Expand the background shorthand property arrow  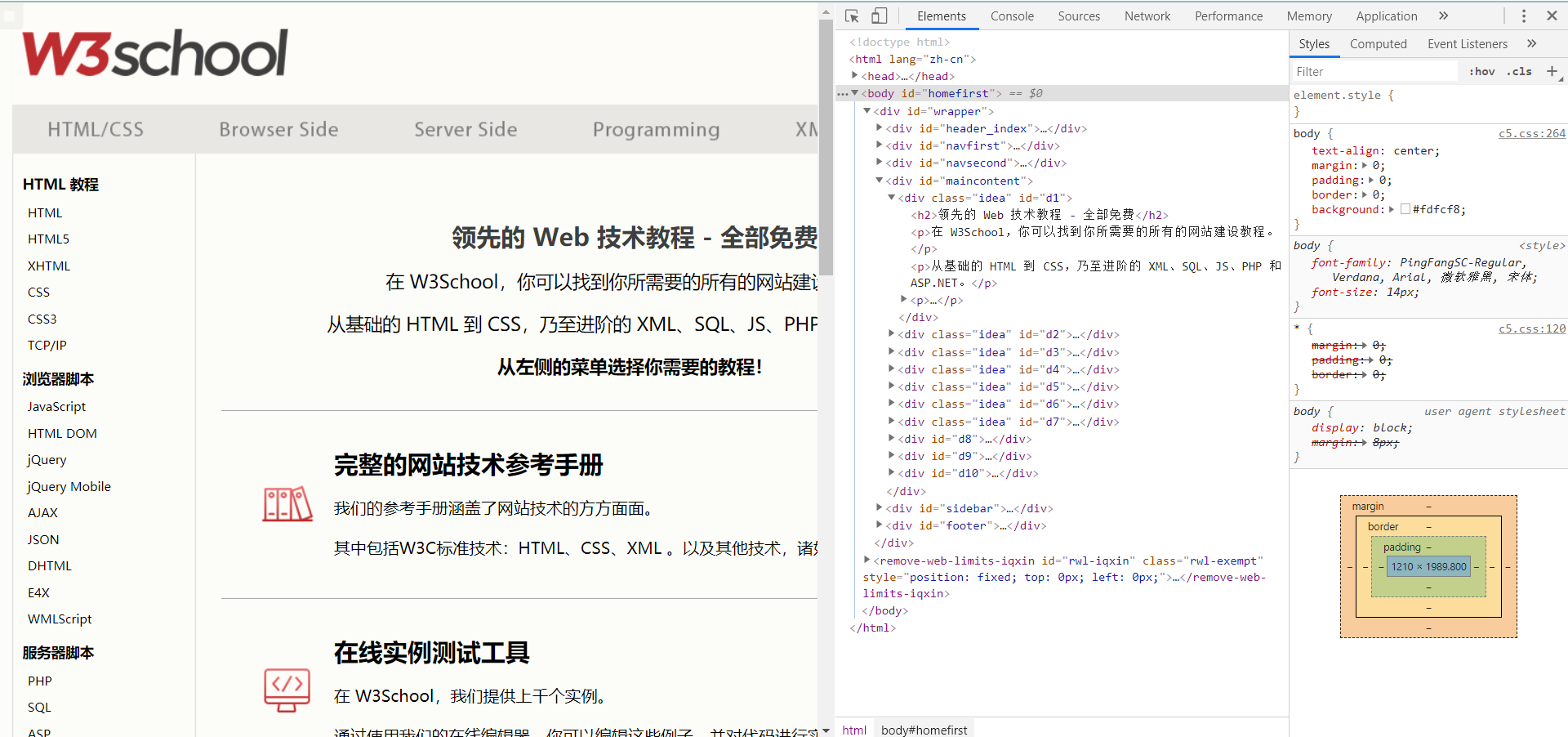[1391, 209]
